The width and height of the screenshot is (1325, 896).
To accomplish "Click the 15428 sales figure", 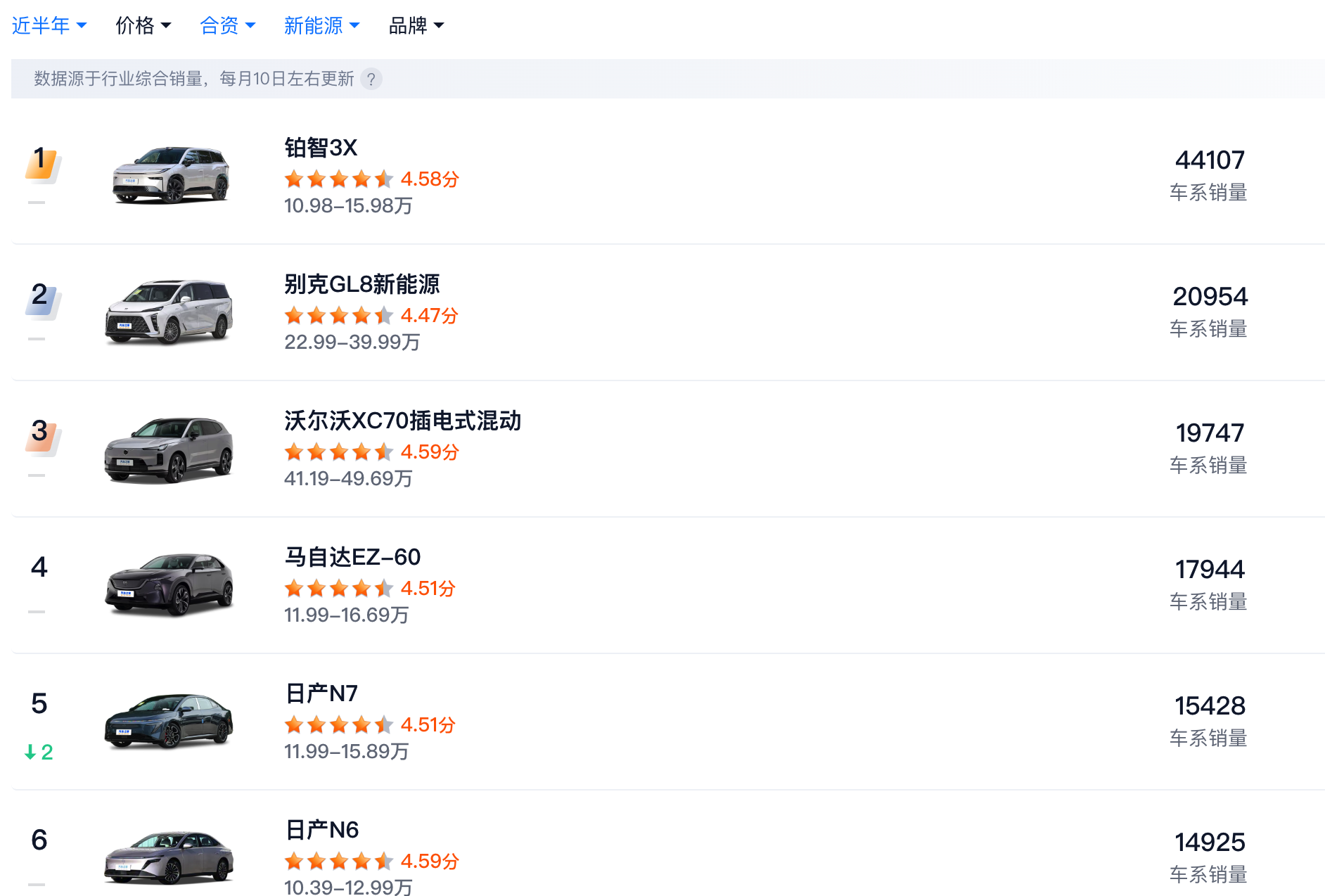I will click(1210, 706).
